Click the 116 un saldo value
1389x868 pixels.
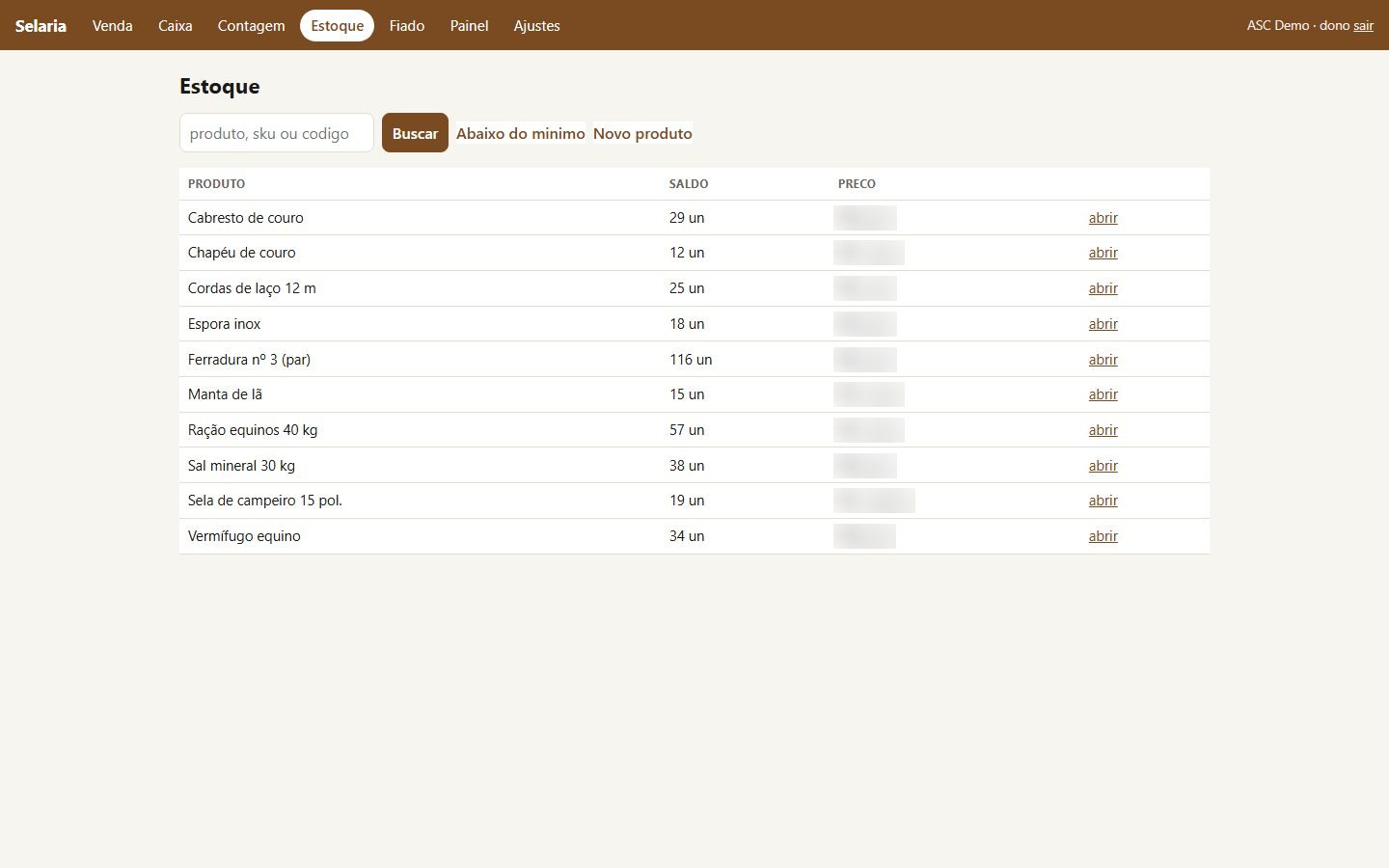691,360
